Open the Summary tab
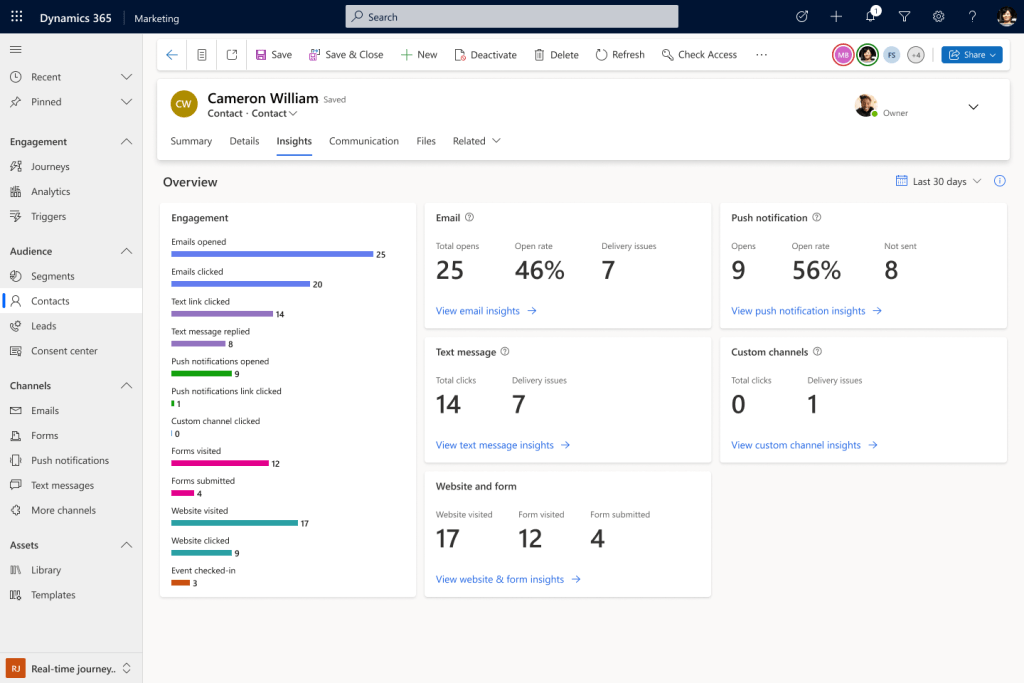Image resolution: width=1024 pixels, height=683 pixels. [190, 141]
